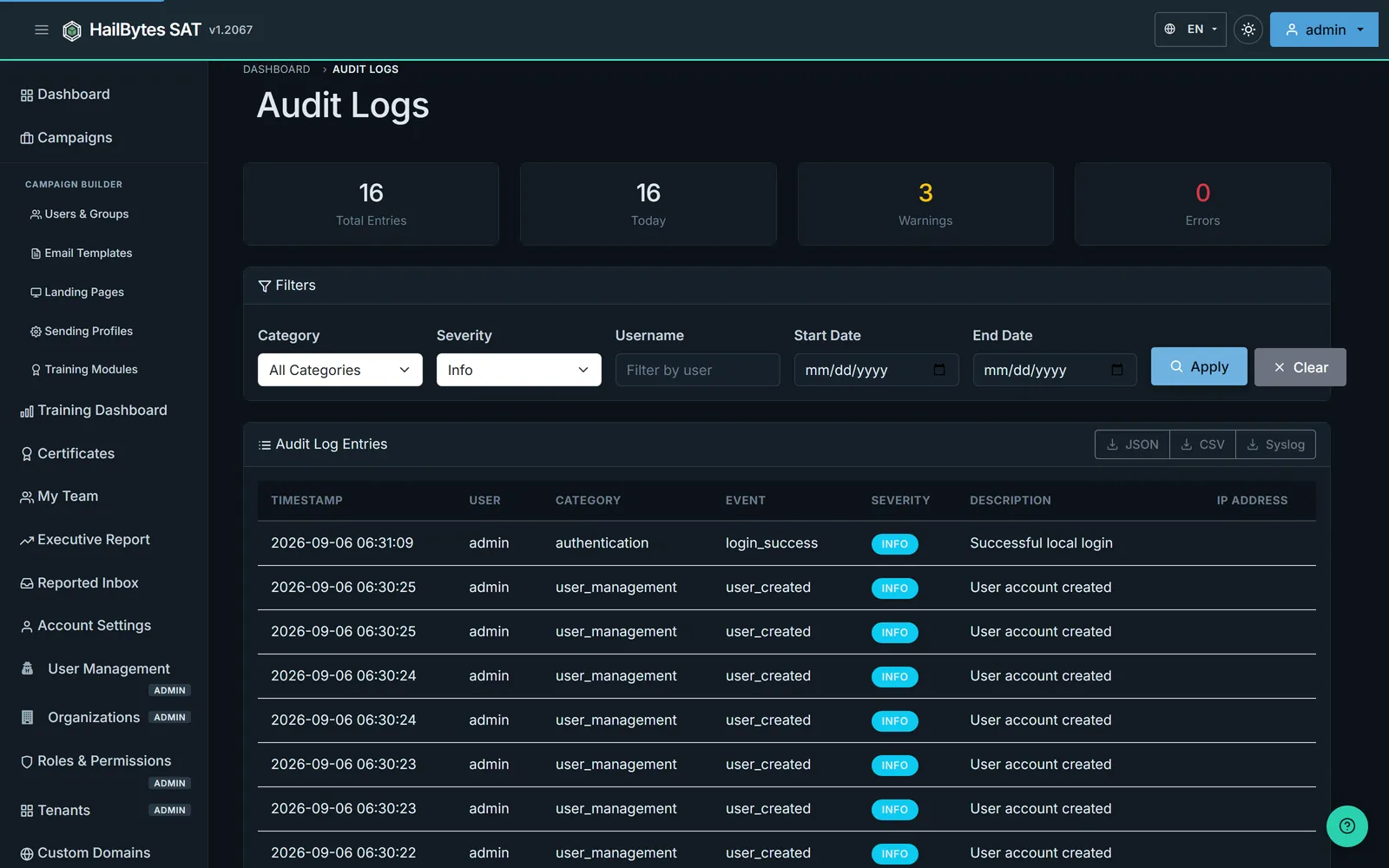The height and width of the screenshot is (868, 1389).
Task: Toggle the light/dark theme sun icon
Action: click(x=1248, y=30)
